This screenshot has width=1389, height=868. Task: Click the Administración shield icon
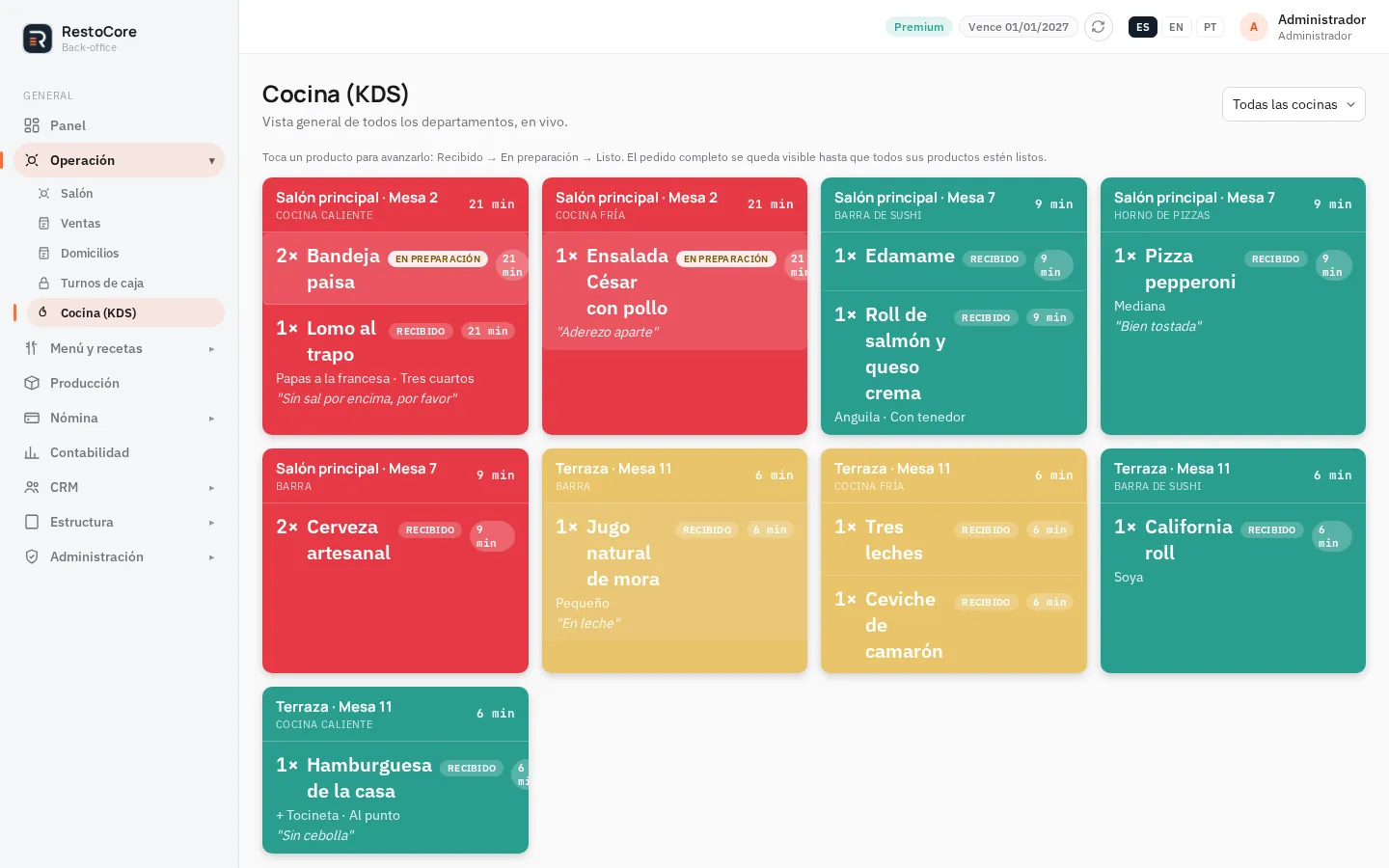(32, 556)
